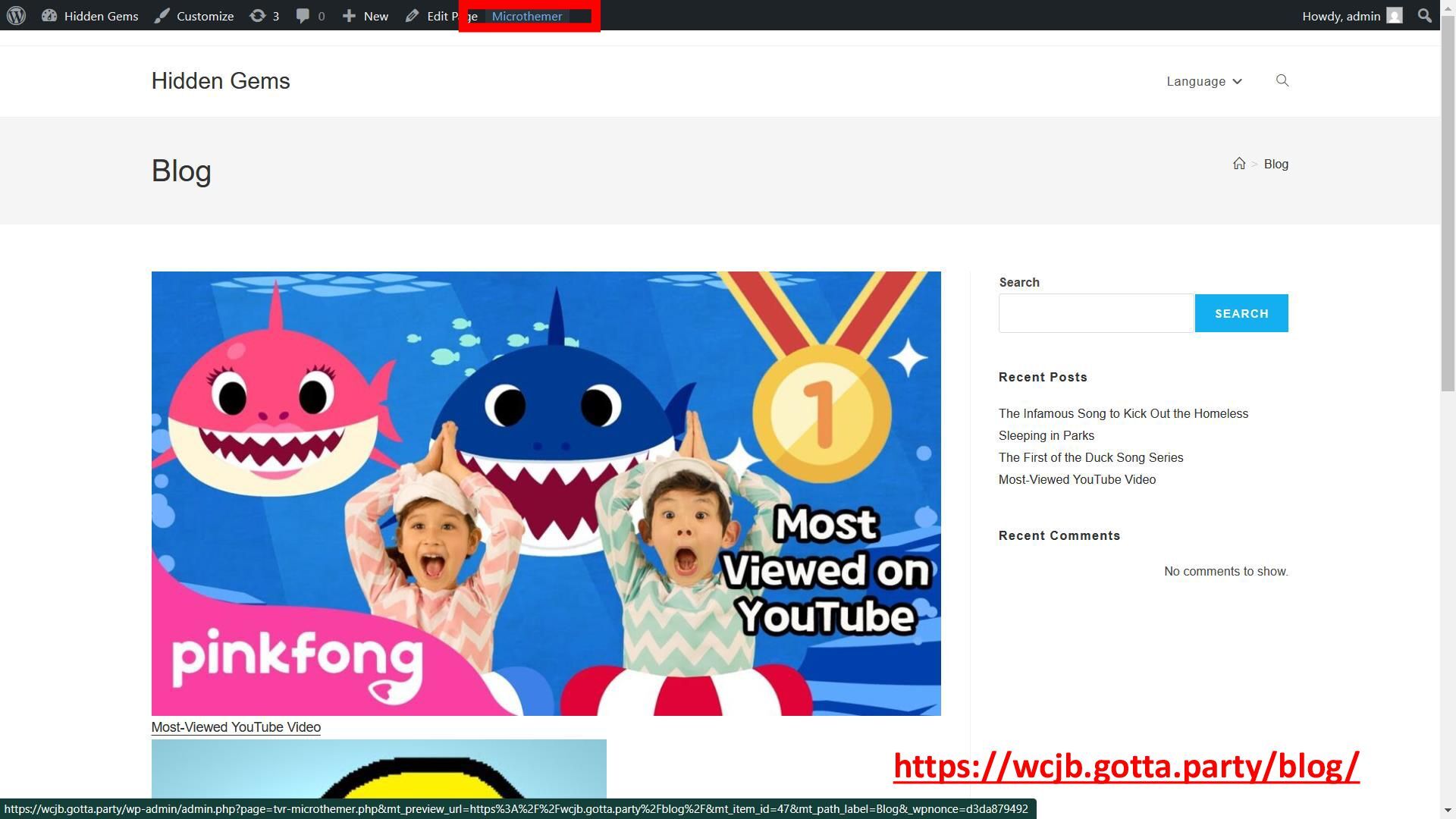Click the scrollbar up arrow

pos(1448,7)
